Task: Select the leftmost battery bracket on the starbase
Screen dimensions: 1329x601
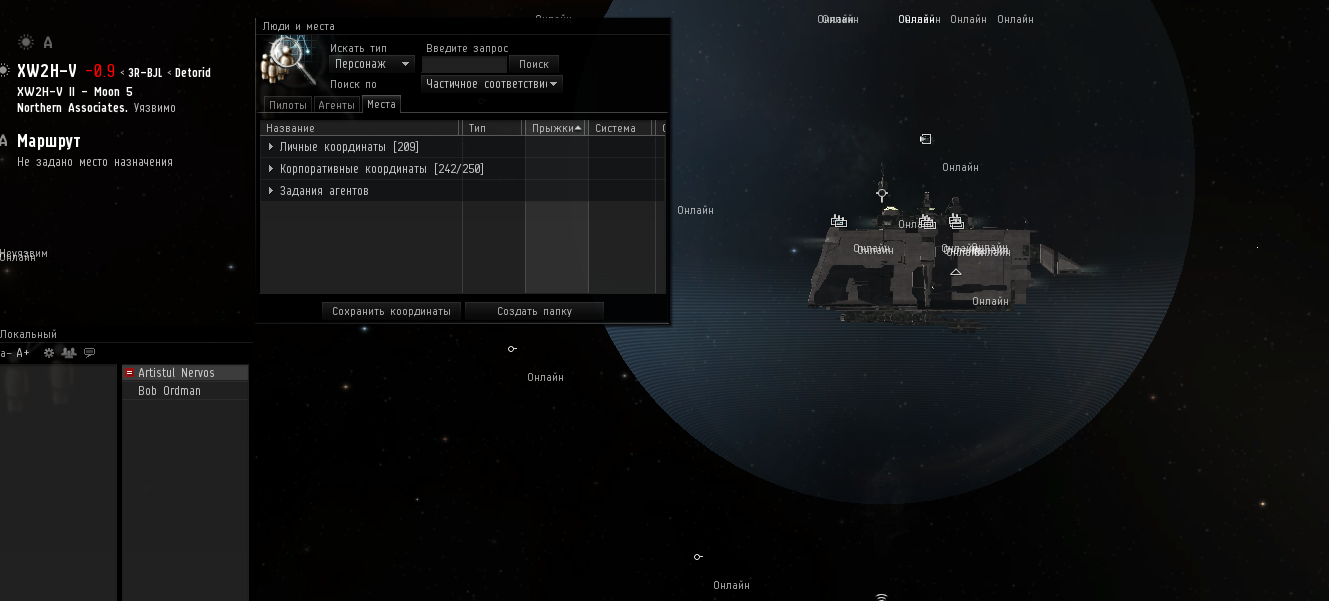Action: click(x=839, y=221)
